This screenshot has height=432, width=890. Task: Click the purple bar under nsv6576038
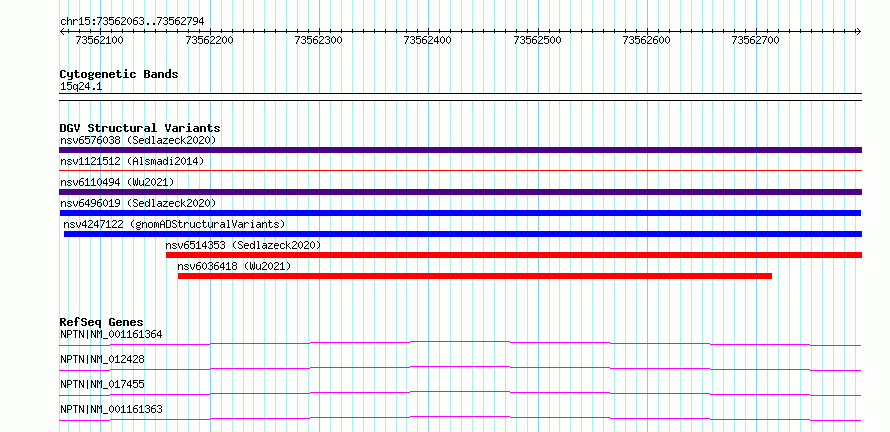click(x=460, y=150)
